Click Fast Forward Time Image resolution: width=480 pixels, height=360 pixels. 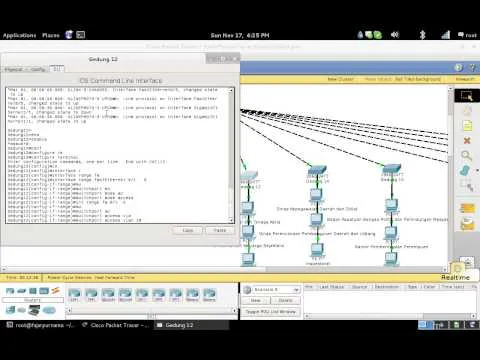[x=114, y=277]
